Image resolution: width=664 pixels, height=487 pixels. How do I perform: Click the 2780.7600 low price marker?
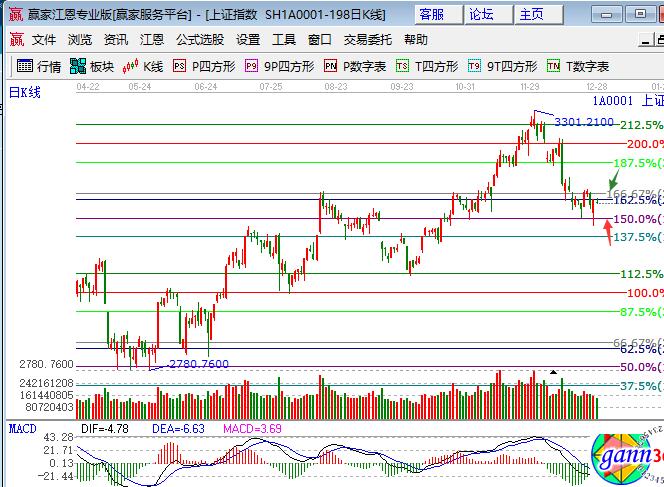click(x=198, y=364)
